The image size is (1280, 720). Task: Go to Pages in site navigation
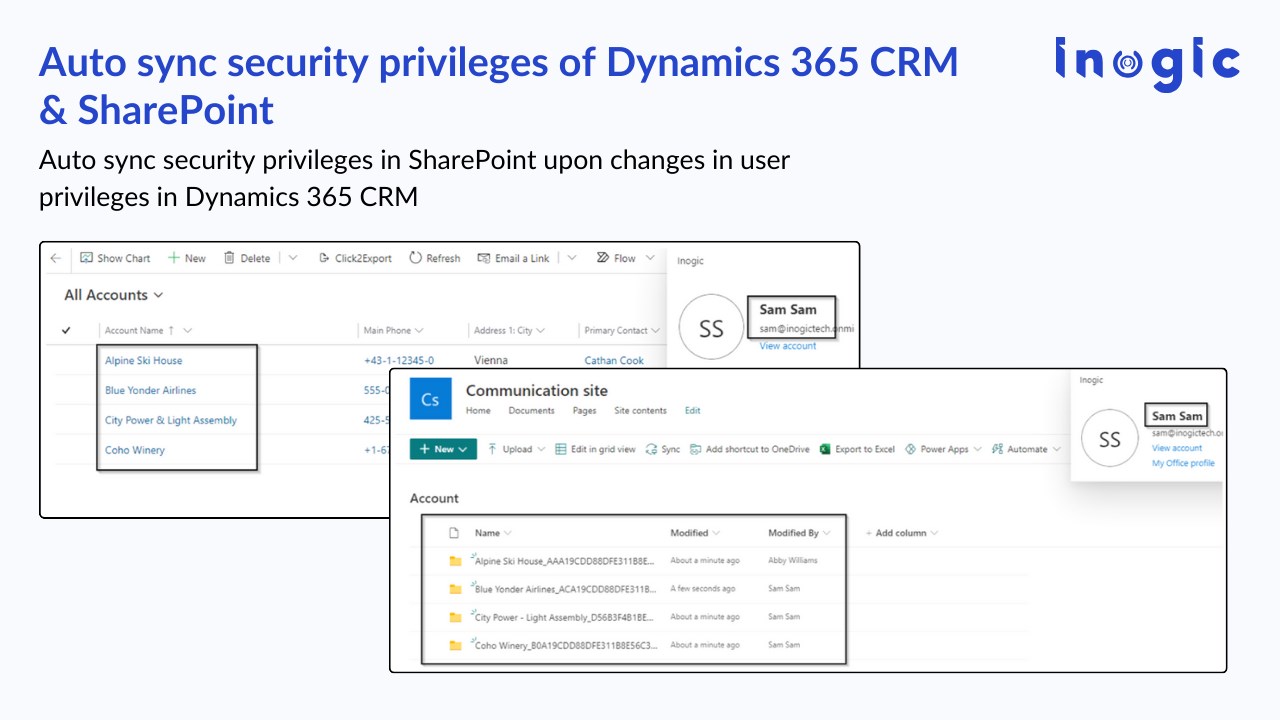pos(584,411)
